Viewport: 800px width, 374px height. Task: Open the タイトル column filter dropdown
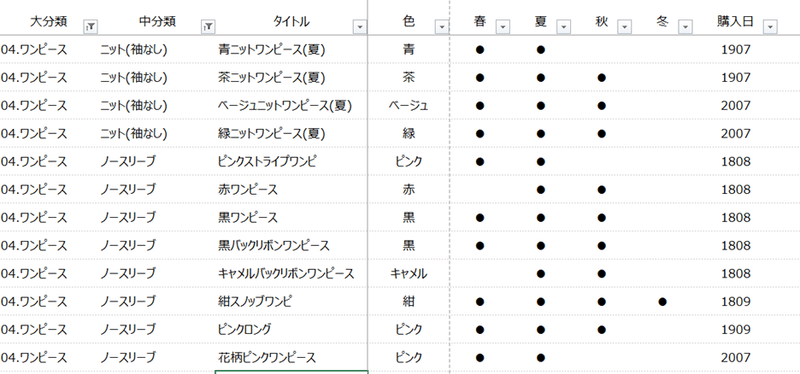[360, 27]
